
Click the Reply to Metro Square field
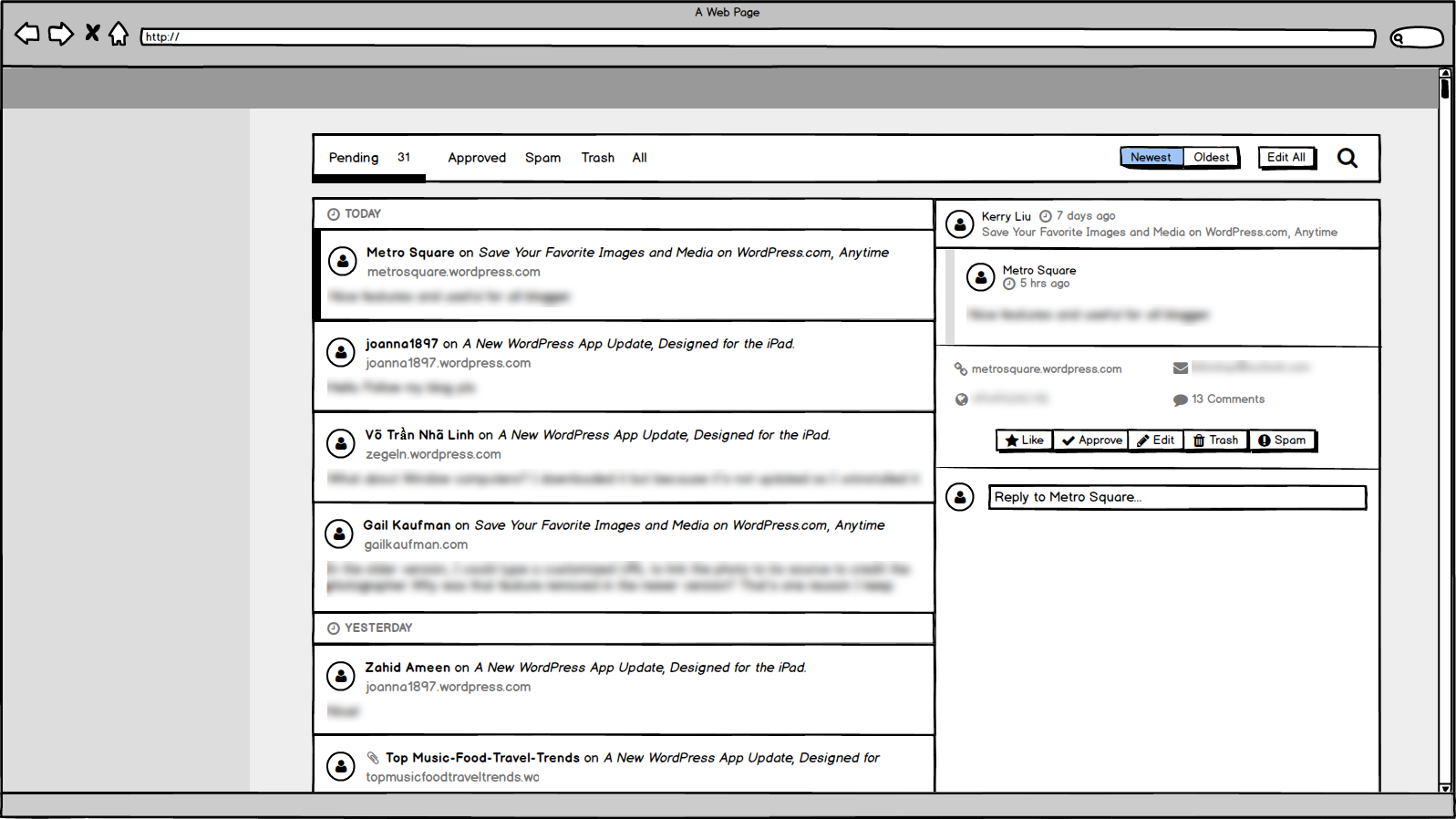[x=1176, y=497]
